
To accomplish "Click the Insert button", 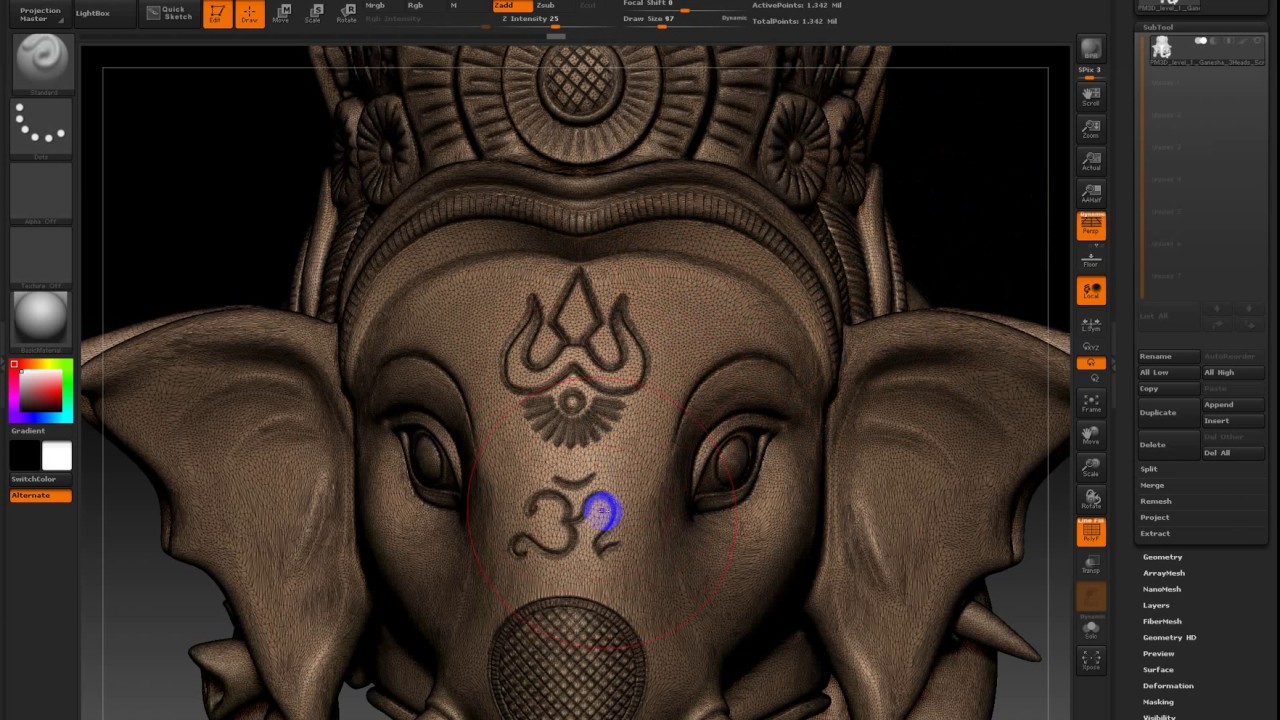I will [1233, 421].
